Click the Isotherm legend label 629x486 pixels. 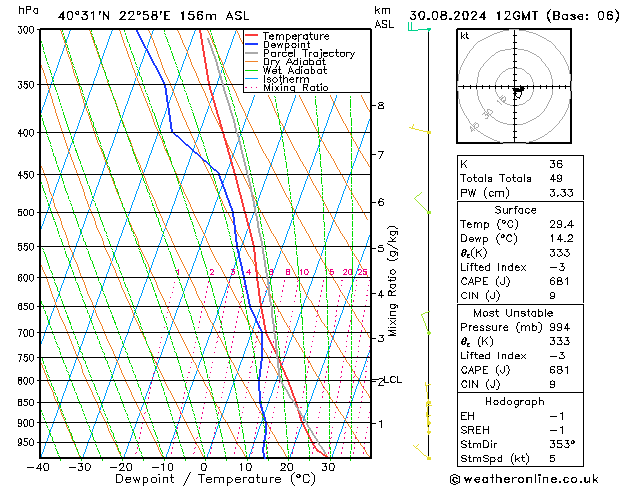286,79
